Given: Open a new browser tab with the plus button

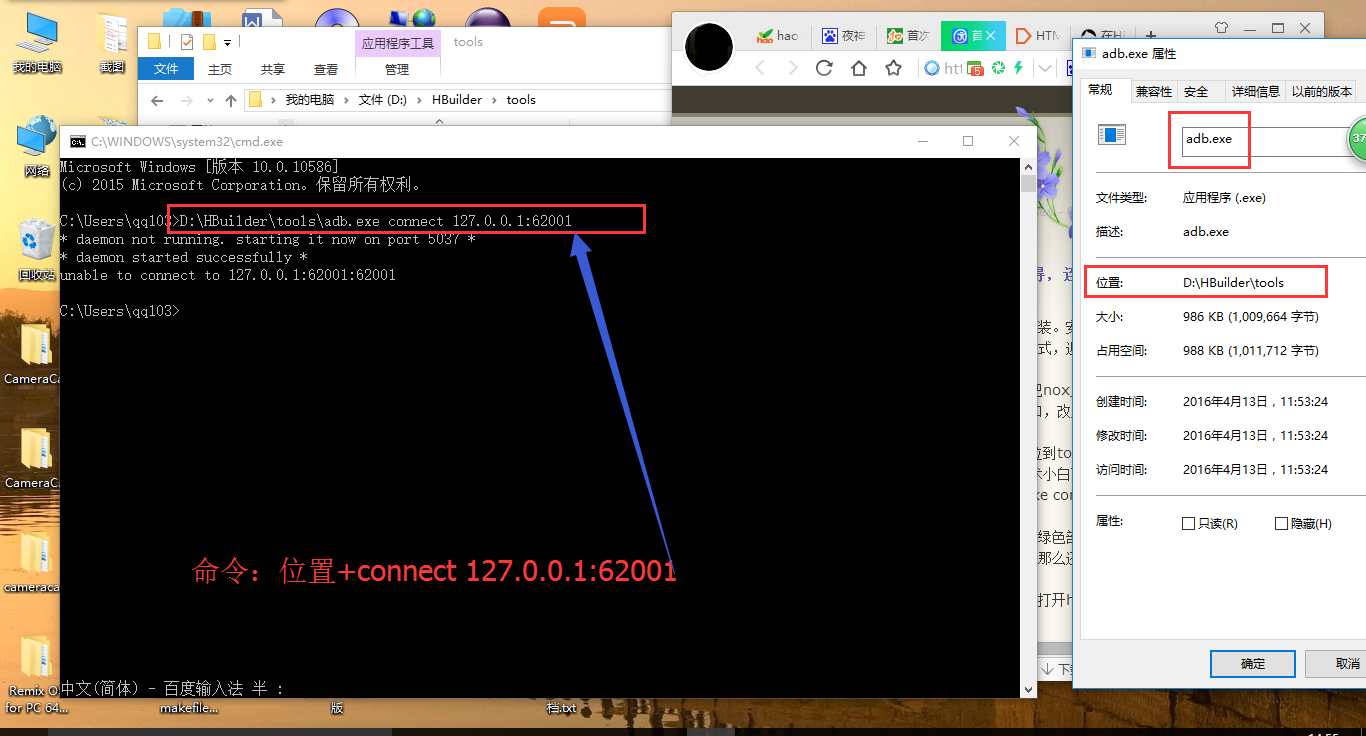Looking at the screenshot, I should point(1150,35).
